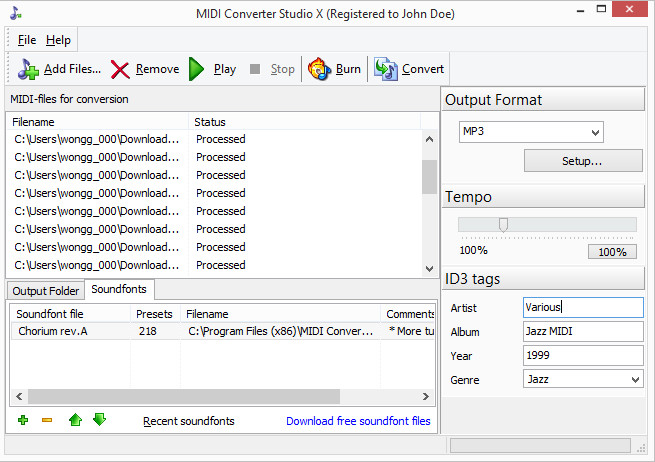This screenshot has width=655, height=462.
Task: Click the soundfont list scroll right arrow
Action: point(426,396)
